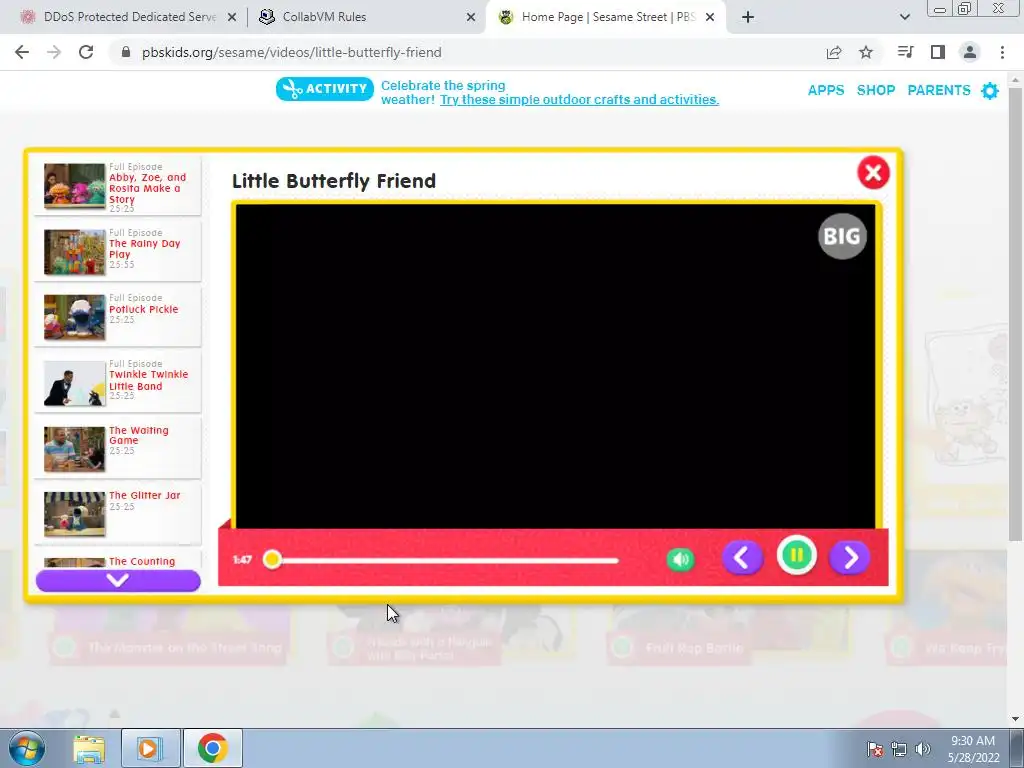This screenshot has width=1024, height=768.
Task: Enlarge video with the BIG button
Action: coord(842,236)
